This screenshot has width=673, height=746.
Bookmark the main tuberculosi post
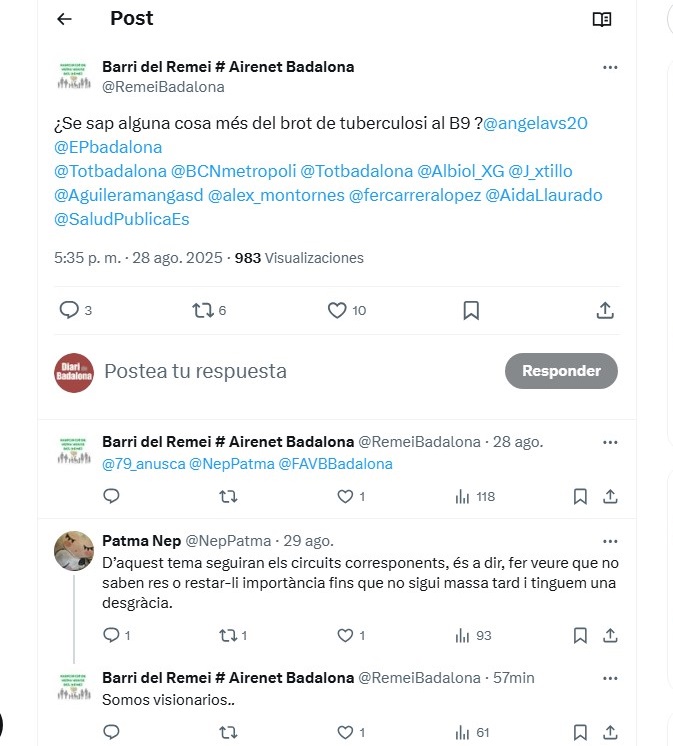pos(471,311)
